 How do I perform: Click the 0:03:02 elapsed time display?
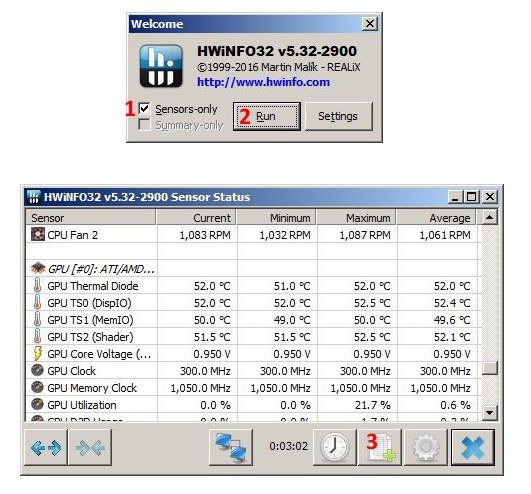pos(289,446)
